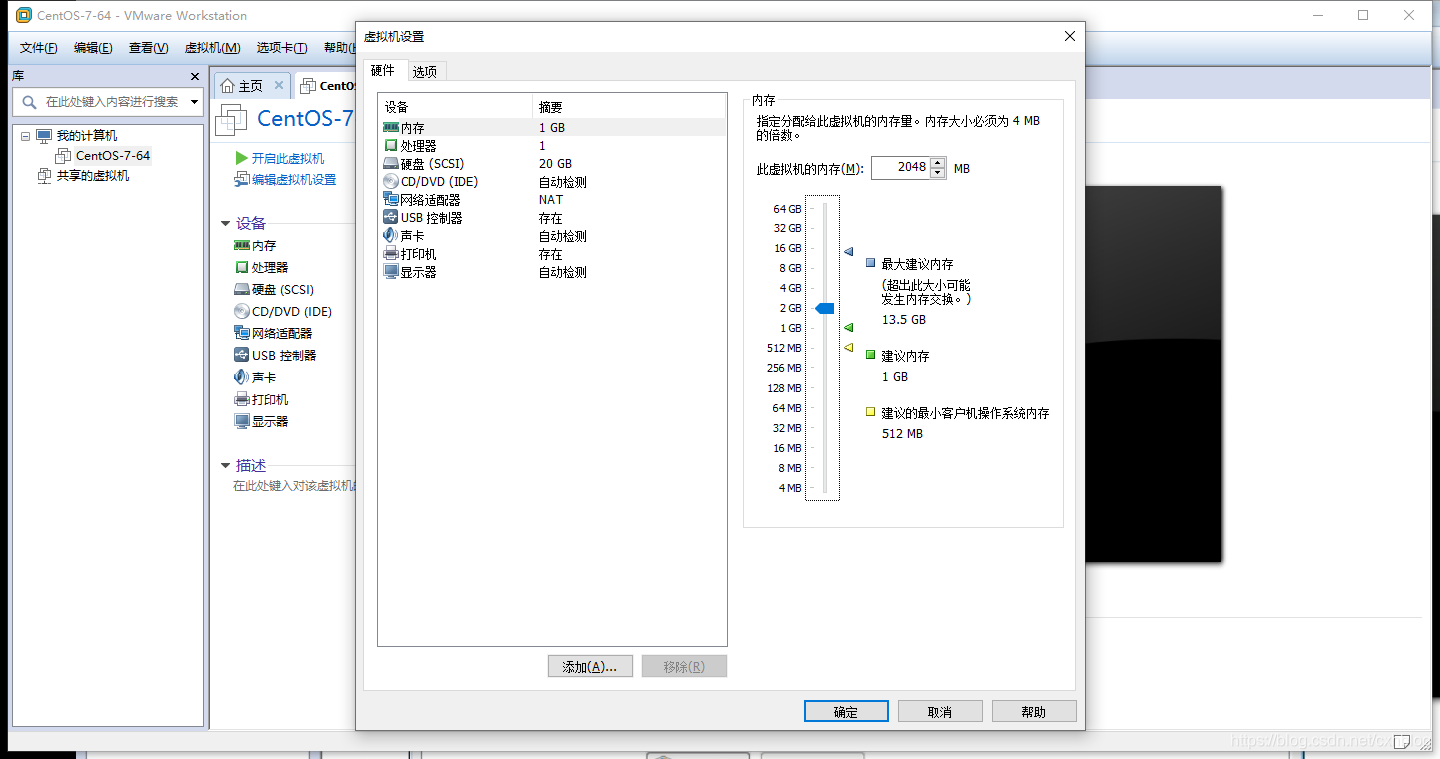Click the 编辑虚拟机设置 link
Image resolution: width=1440 pixels, height=759 pixels.
point(294,180)
